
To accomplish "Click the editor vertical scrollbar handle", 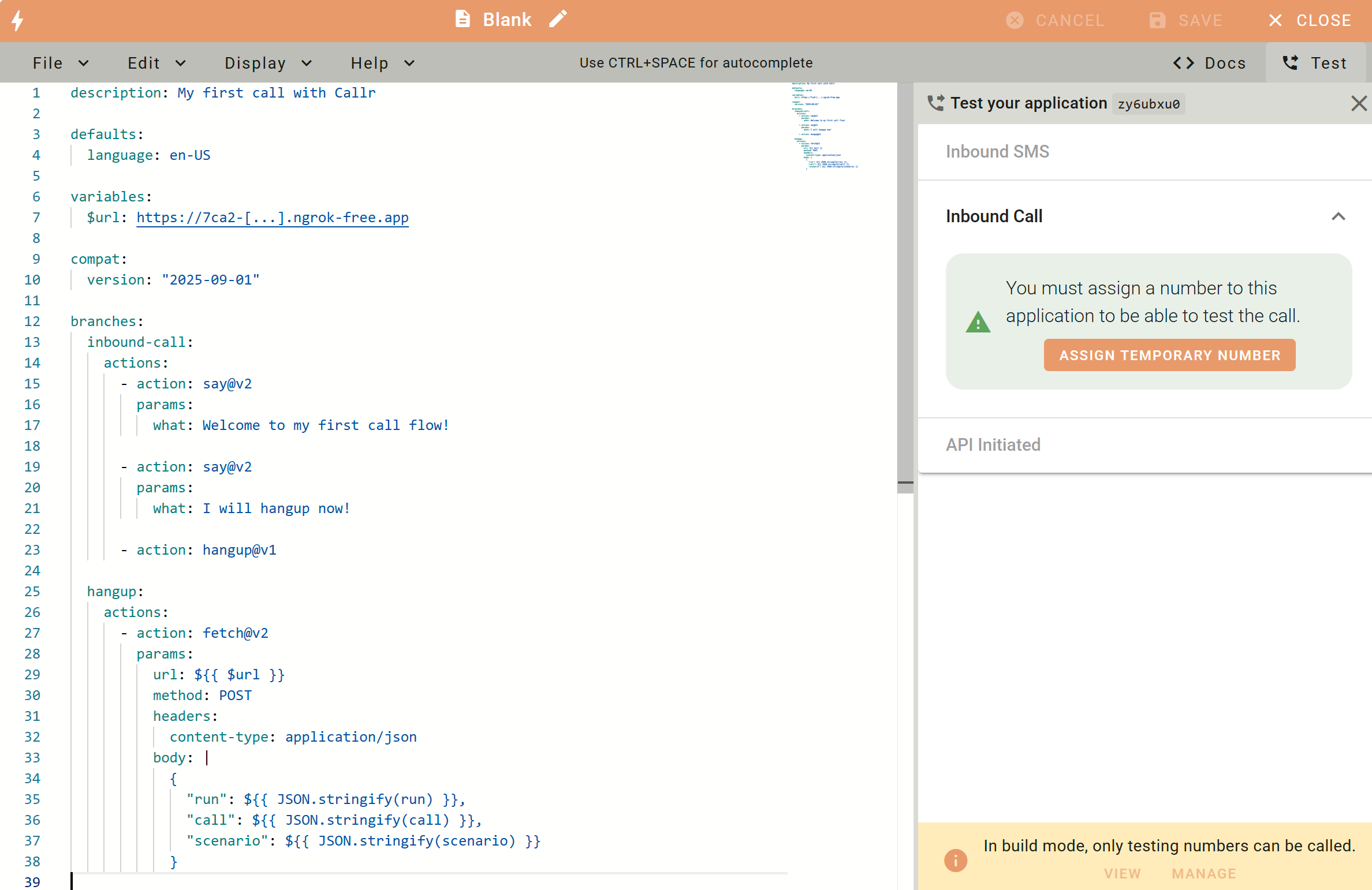I will click(x=905, y=289).
